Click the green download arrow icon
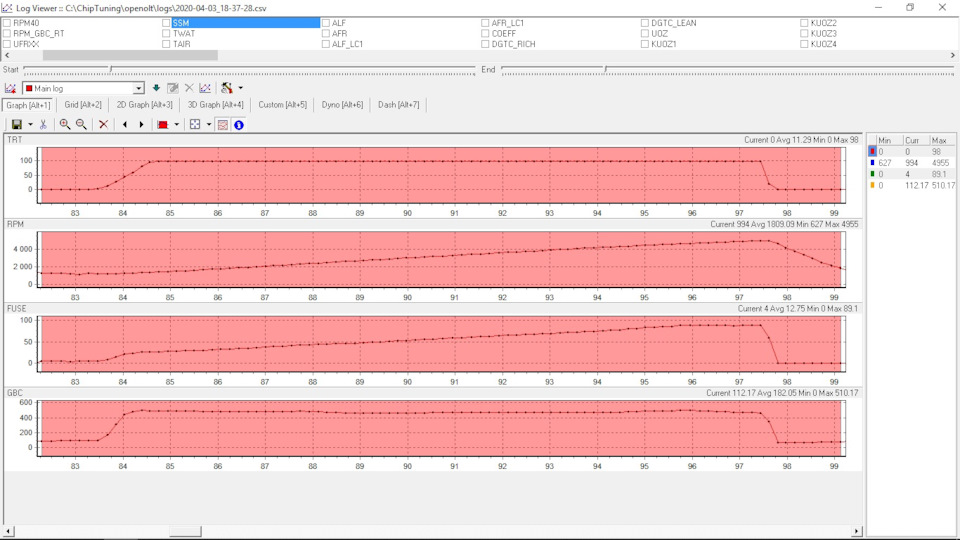This screenshot has width=960, height=540. tap(156, 88)
